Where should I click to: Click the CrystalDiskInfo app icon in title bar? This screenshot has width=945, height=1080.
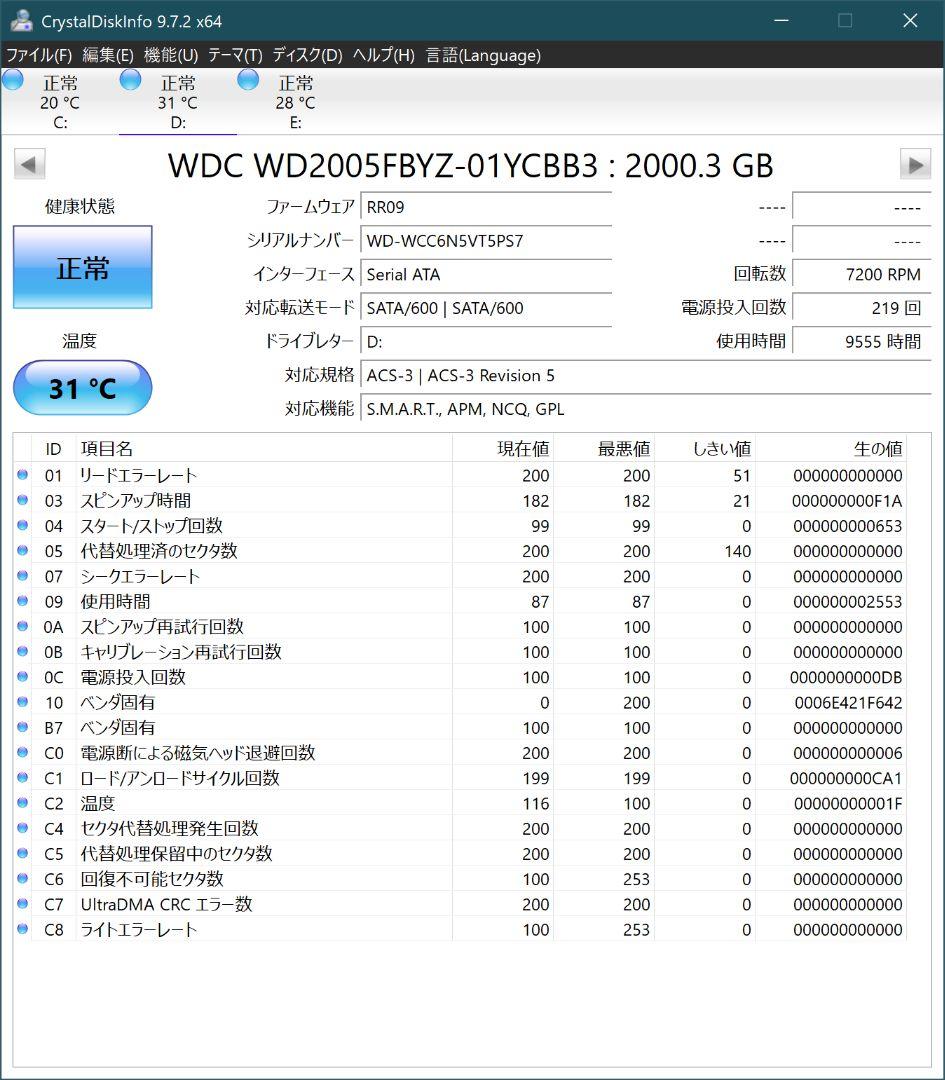[21, 21]
